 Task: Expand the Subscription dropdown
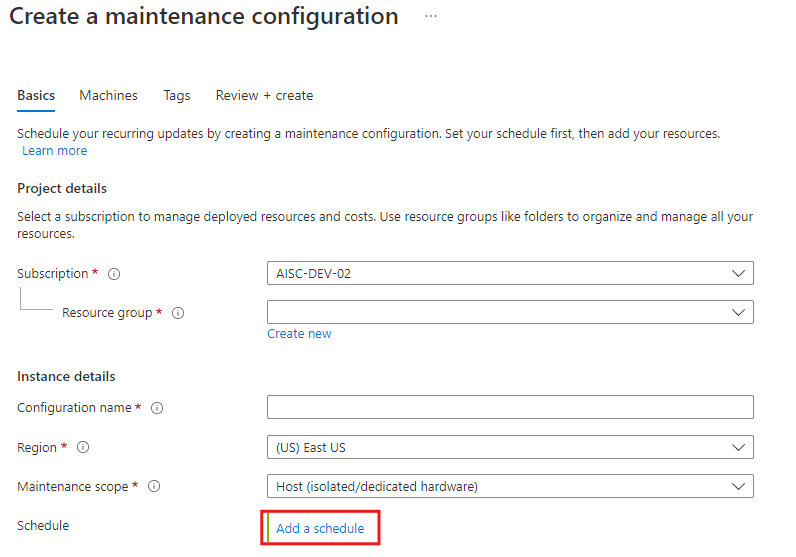pyautogui.click(x=509, y=273)
